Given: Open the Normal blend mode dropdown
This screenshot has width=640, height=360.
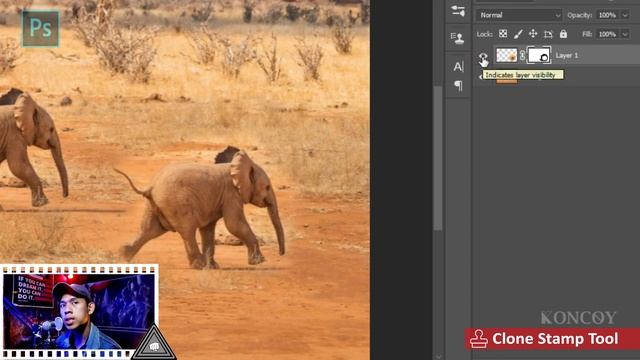Looking at the screenshot, I should (x=519, y=15).
